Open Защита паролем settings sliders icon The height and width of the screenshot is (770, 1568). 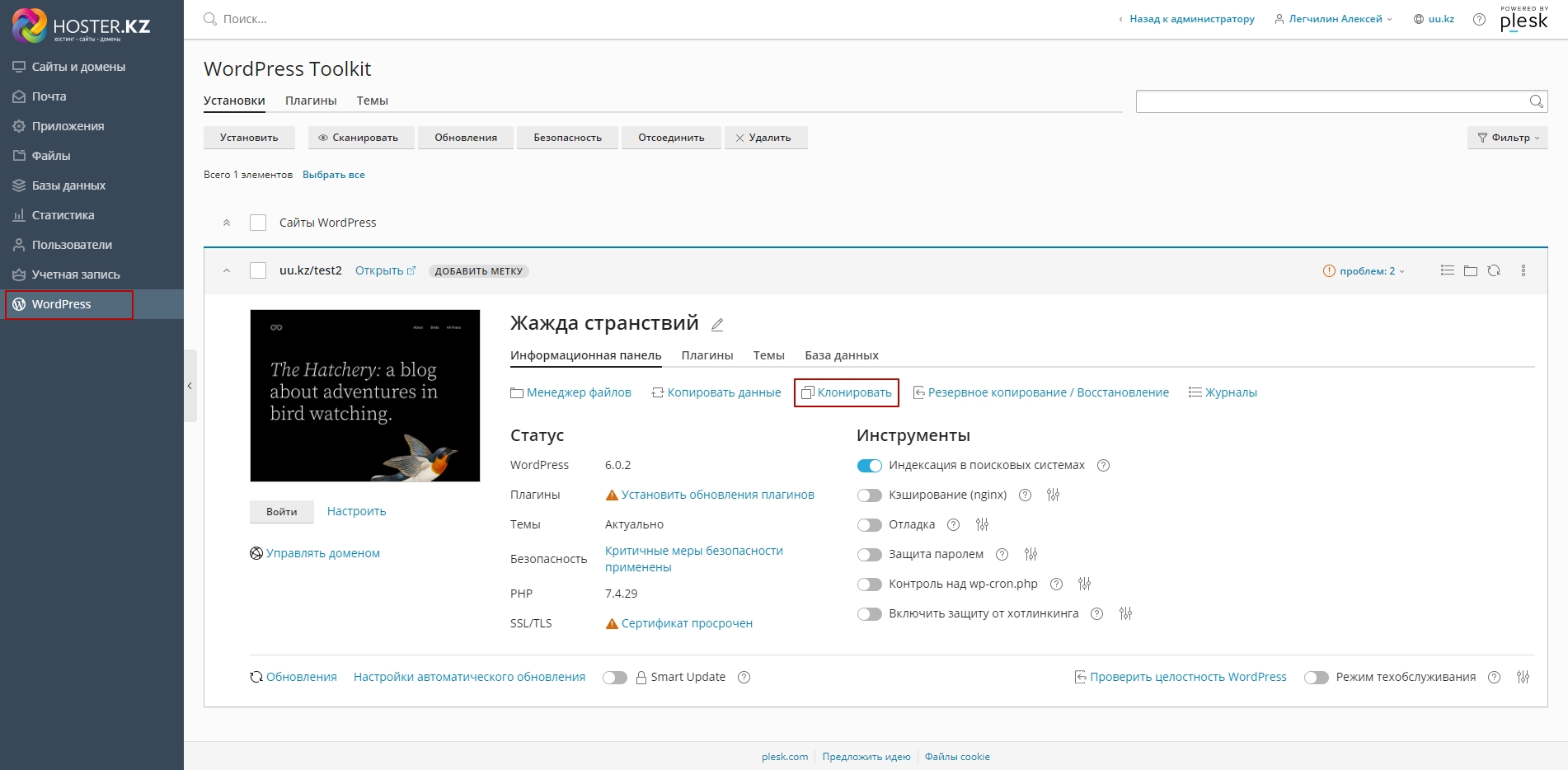[x=1030, y=555]
